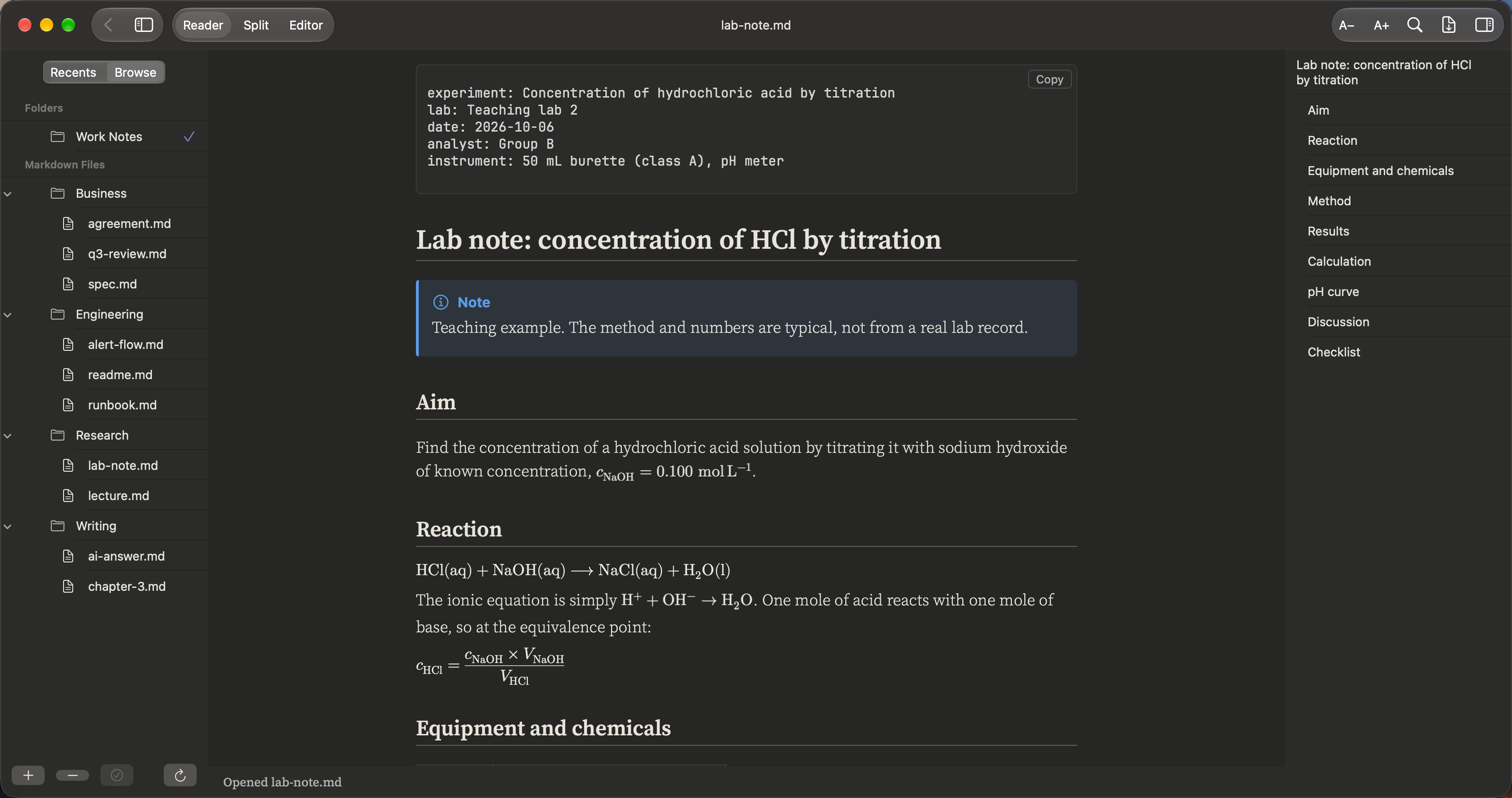Viewport: 1512px width, 798px height.
Task: Click the file icon beside agreement.md
Action: coord(68,224)
